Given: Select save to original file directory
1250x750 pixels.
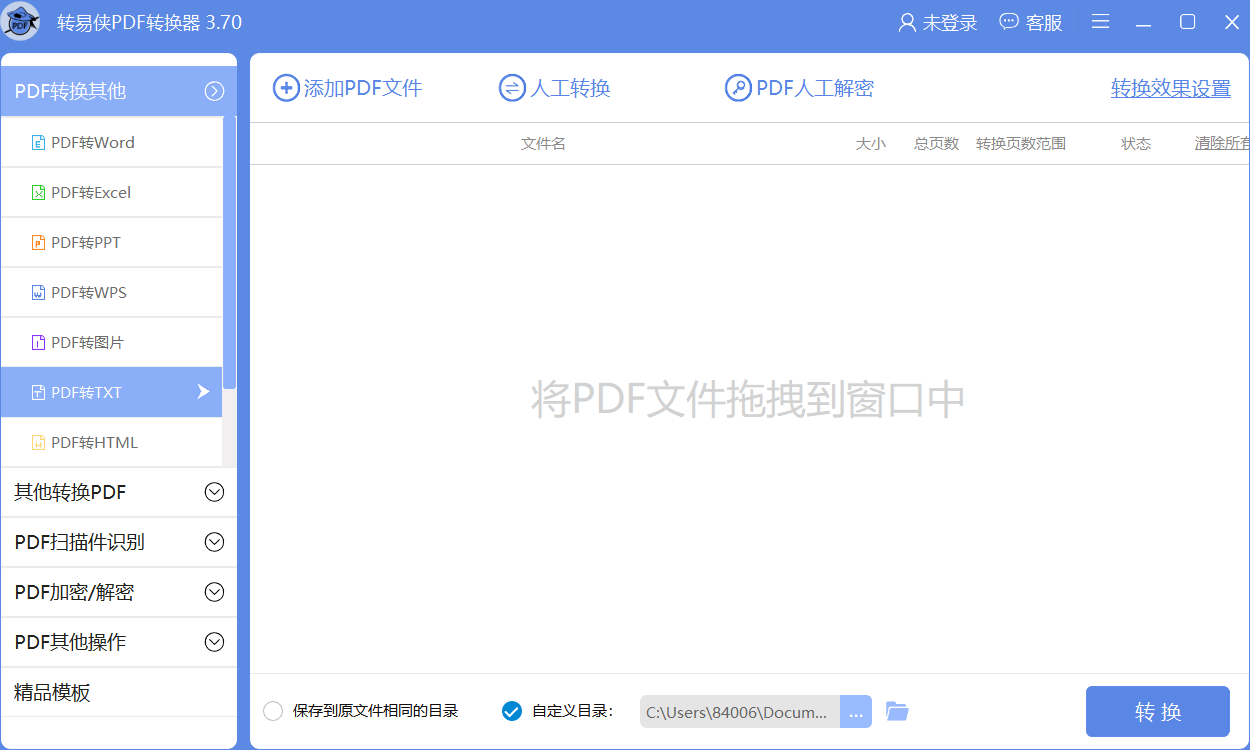Looking at the screenshot, I should coord(272,711).
